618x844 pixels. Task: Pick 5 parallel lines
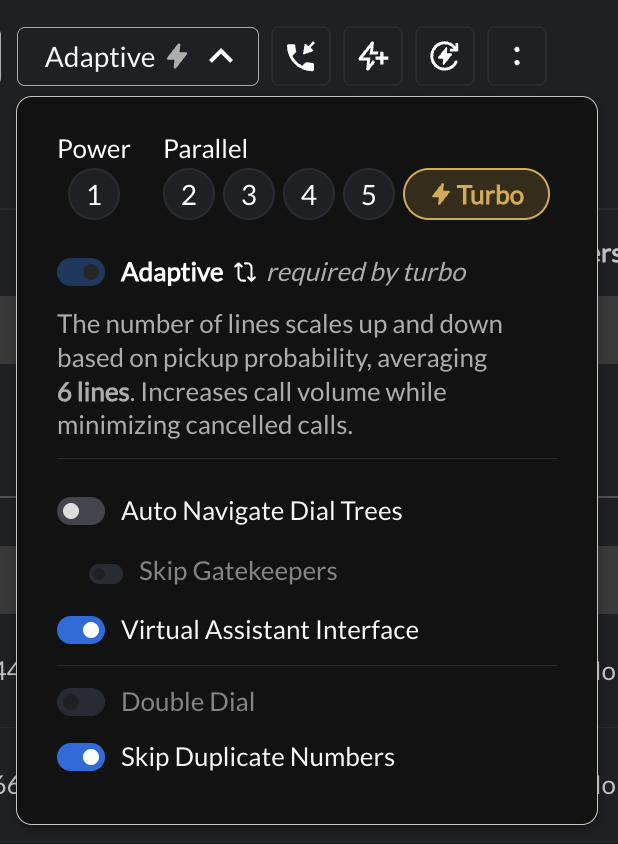[369, 194]
